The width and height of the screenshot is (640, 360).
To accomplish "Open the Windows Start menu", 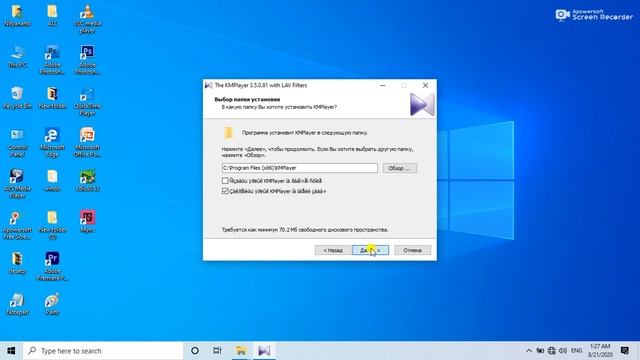I will tap(11, 351).
